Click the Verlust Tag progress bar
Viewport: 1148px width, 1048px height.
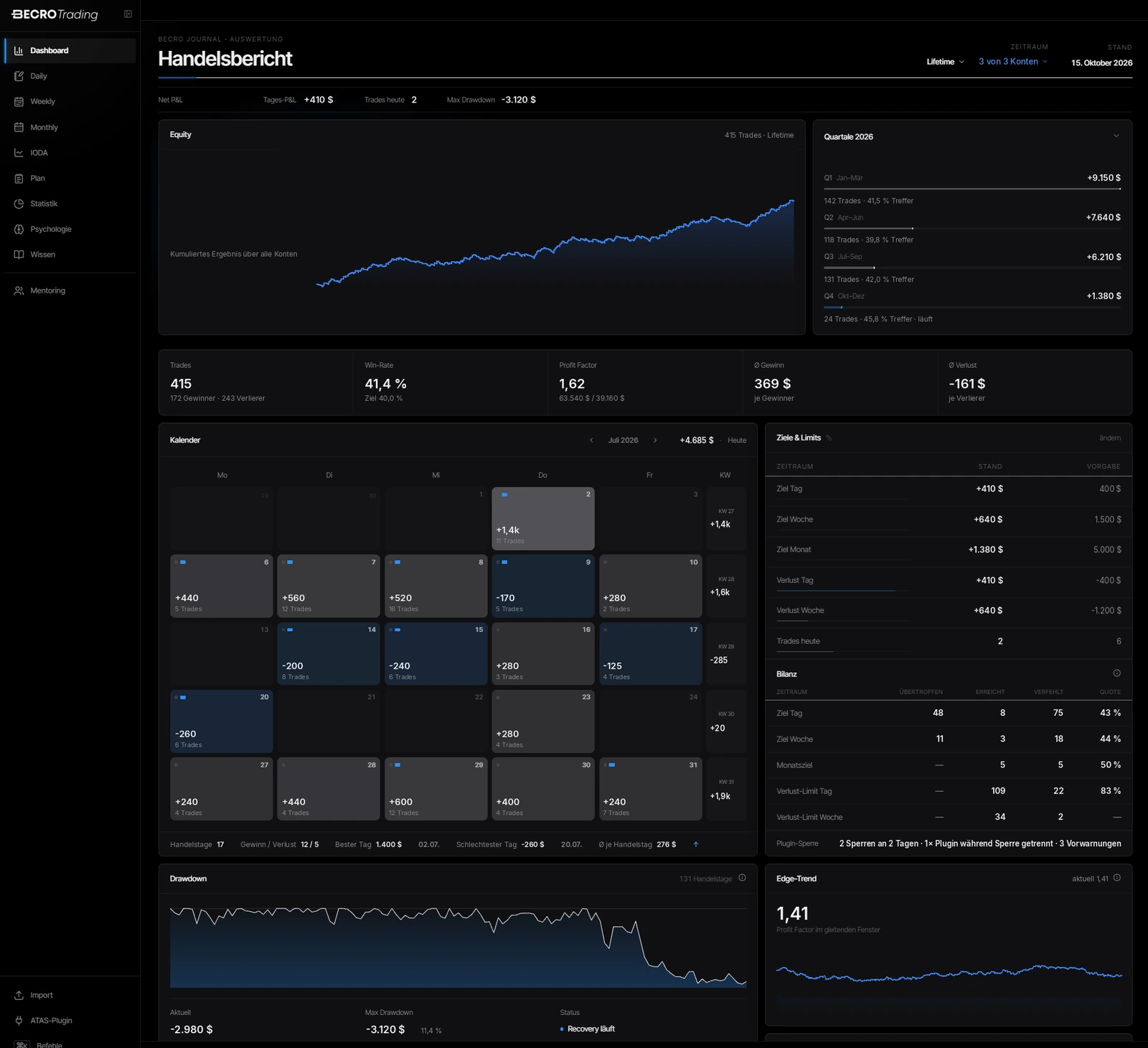coord(843,591)
